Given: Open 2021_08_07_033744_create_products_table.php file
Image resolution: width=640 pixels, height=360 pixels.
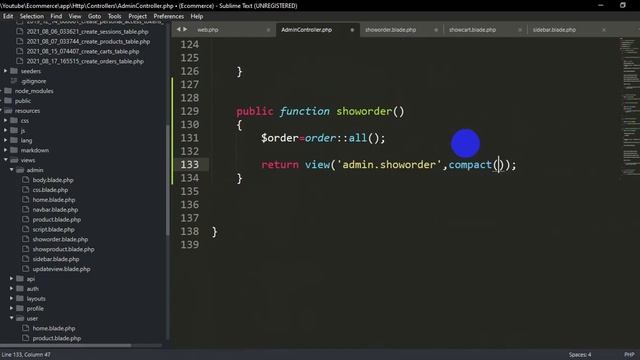Looking at the screenshot, I should 88,42.
